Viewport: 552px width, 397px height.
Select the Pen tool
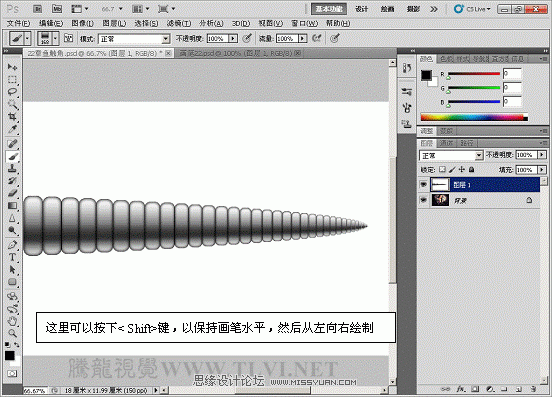12,245
